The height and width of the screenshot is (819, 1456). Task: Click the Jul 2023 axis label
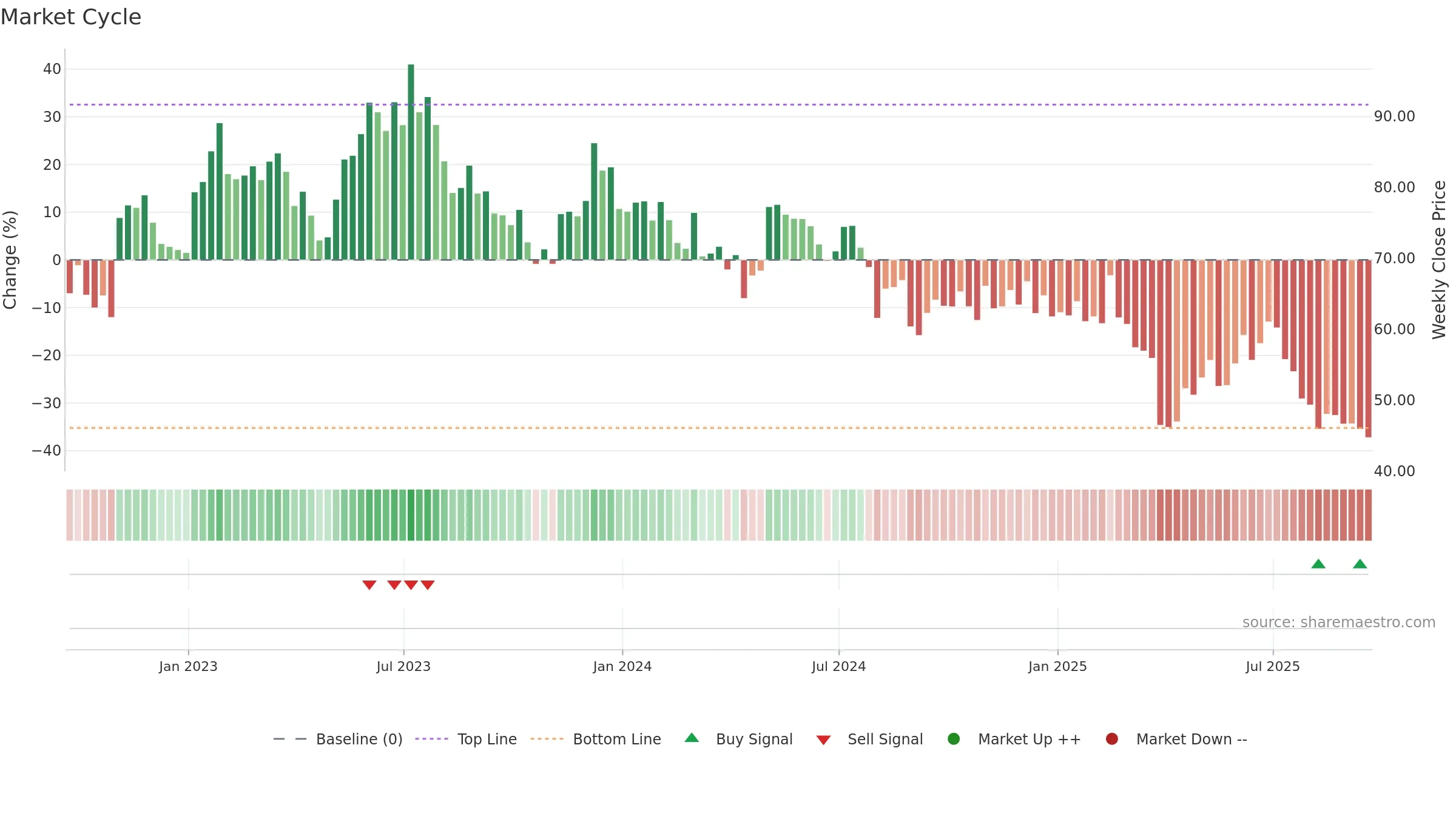[x=403, y=666]
